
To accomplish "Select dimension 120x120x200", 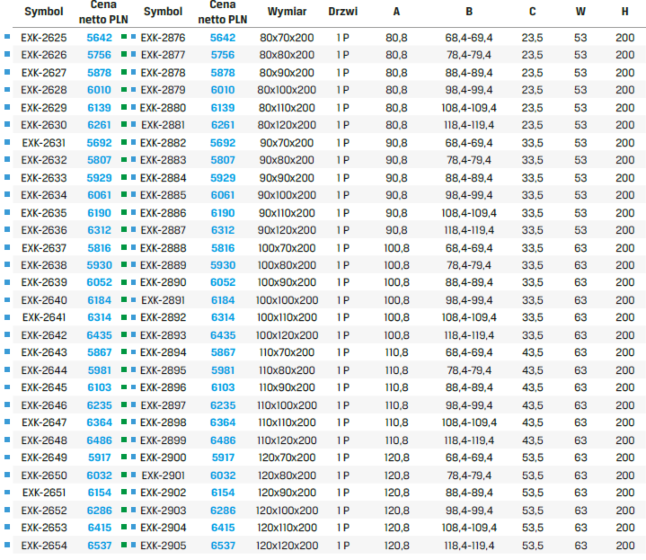I will tap(287, 545).
